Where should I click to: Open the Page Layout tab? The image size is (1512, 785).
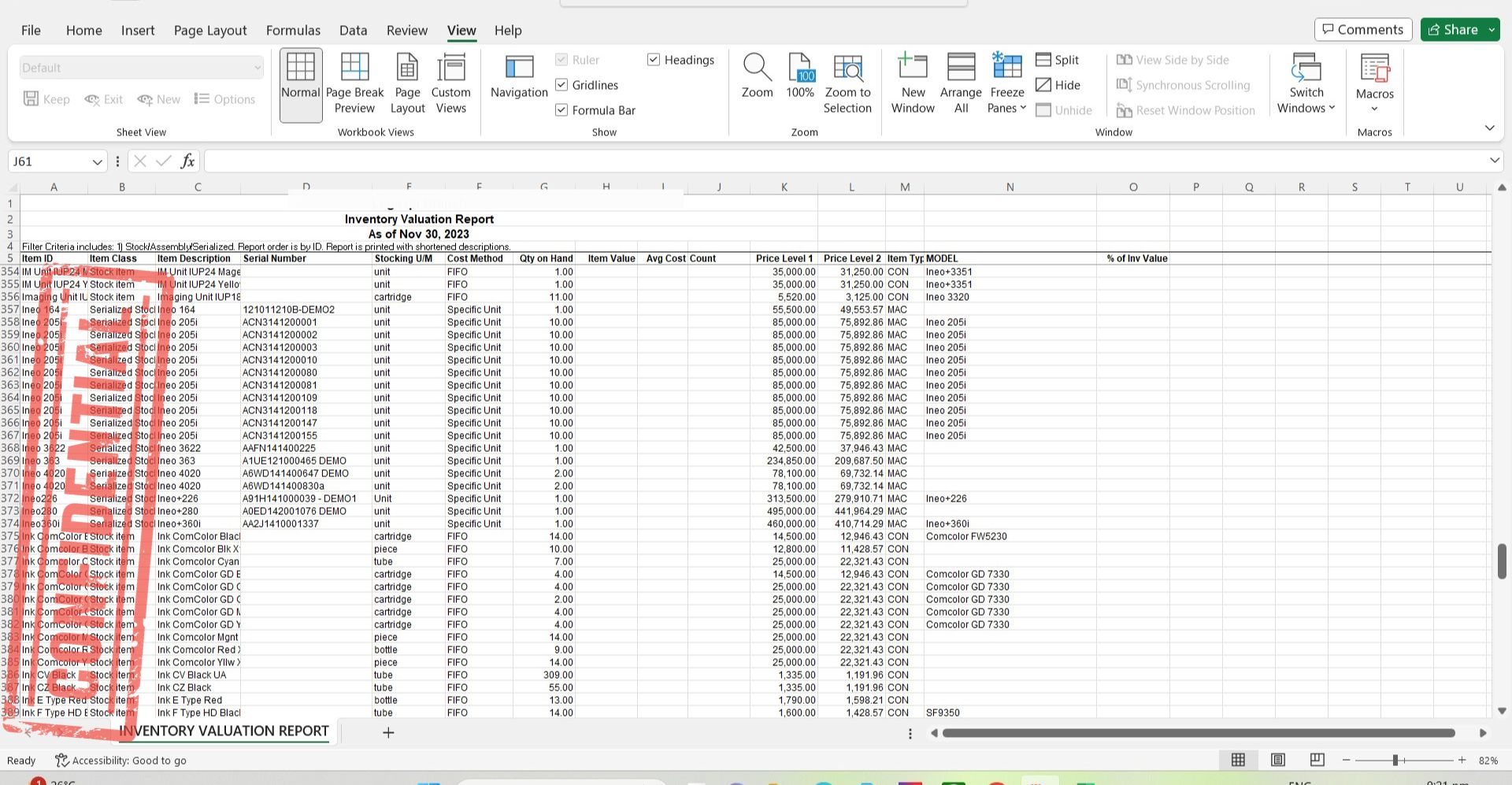point(210,30)
